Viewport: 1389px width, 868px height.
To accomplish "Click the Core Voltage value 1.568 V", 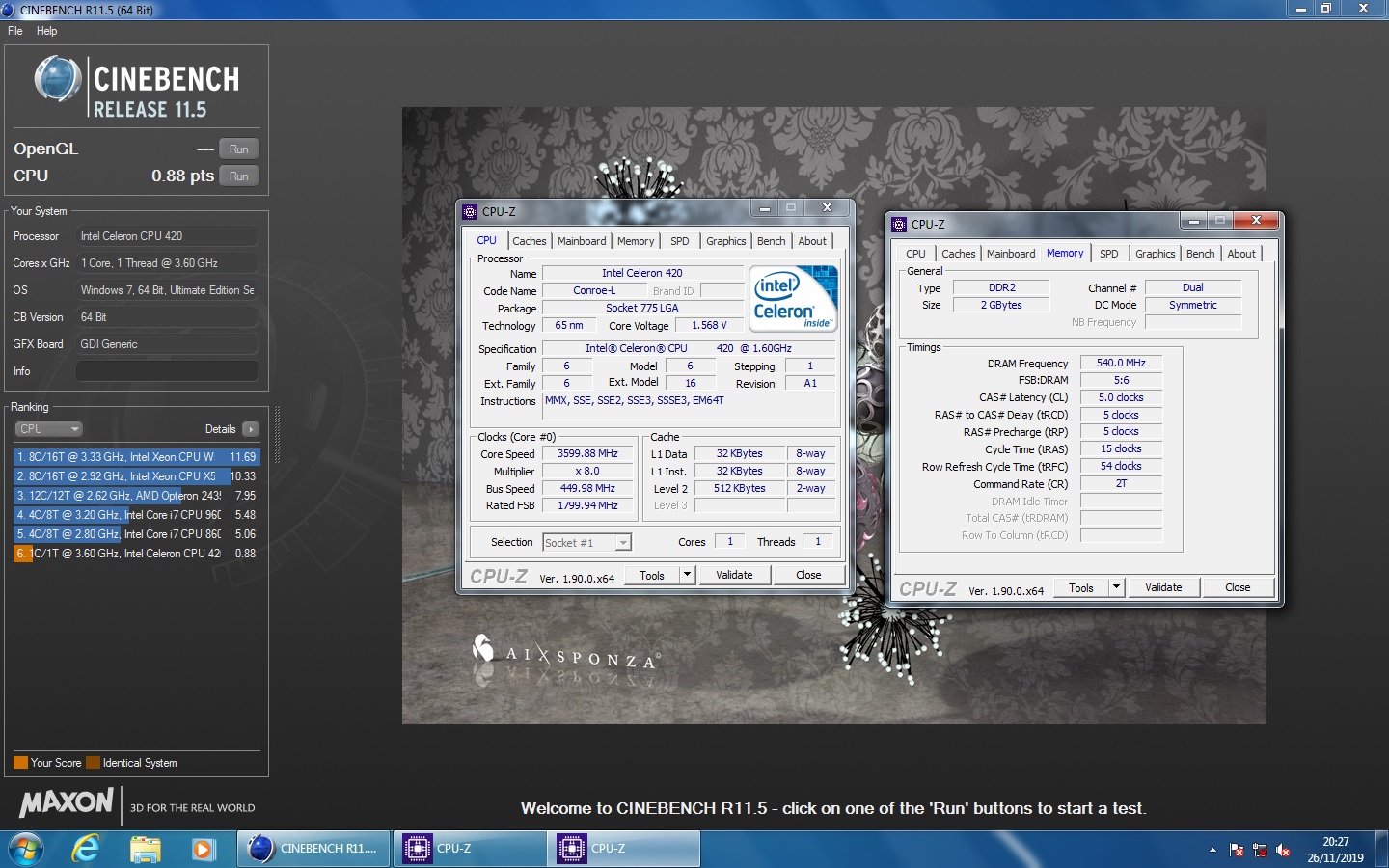I will pos(709,326).
